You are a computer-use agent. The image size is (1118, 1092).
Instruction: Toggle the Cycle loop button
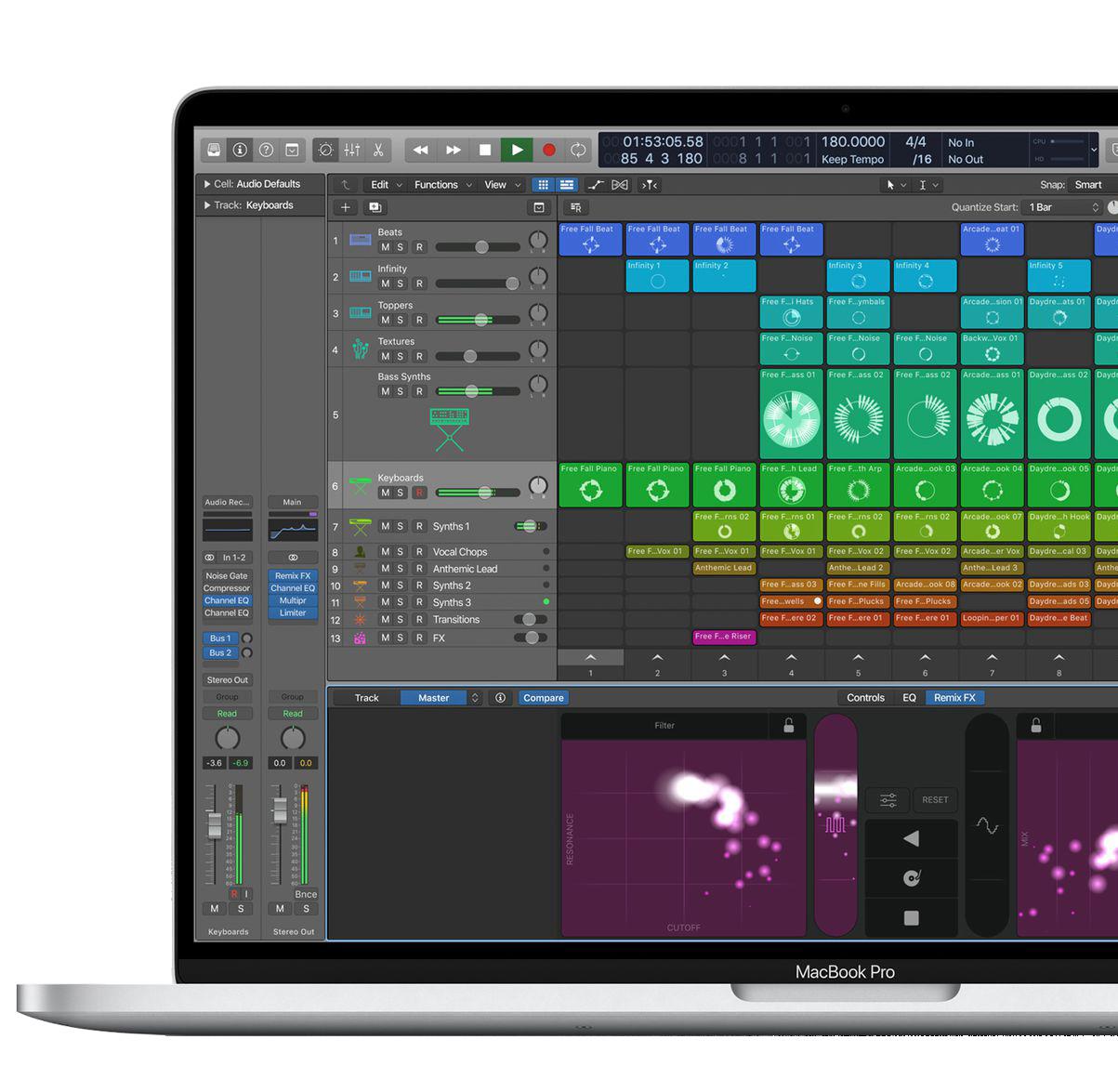click(578, 150)
